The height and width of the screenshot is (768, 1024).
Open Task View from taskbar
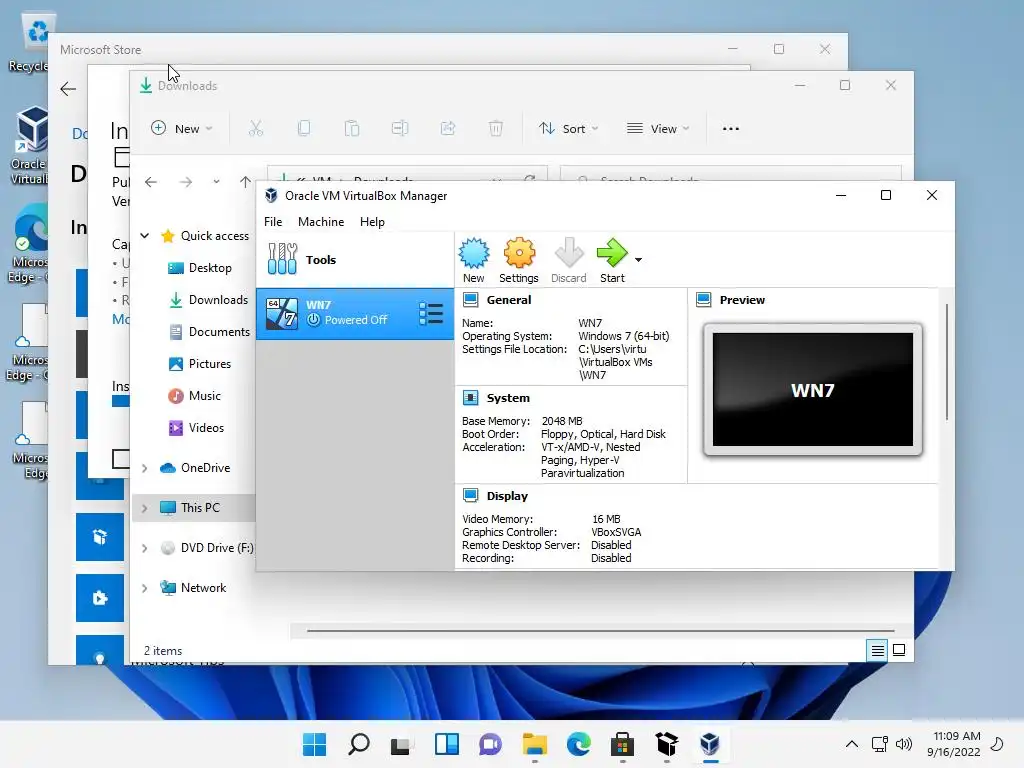click(401, 744)
